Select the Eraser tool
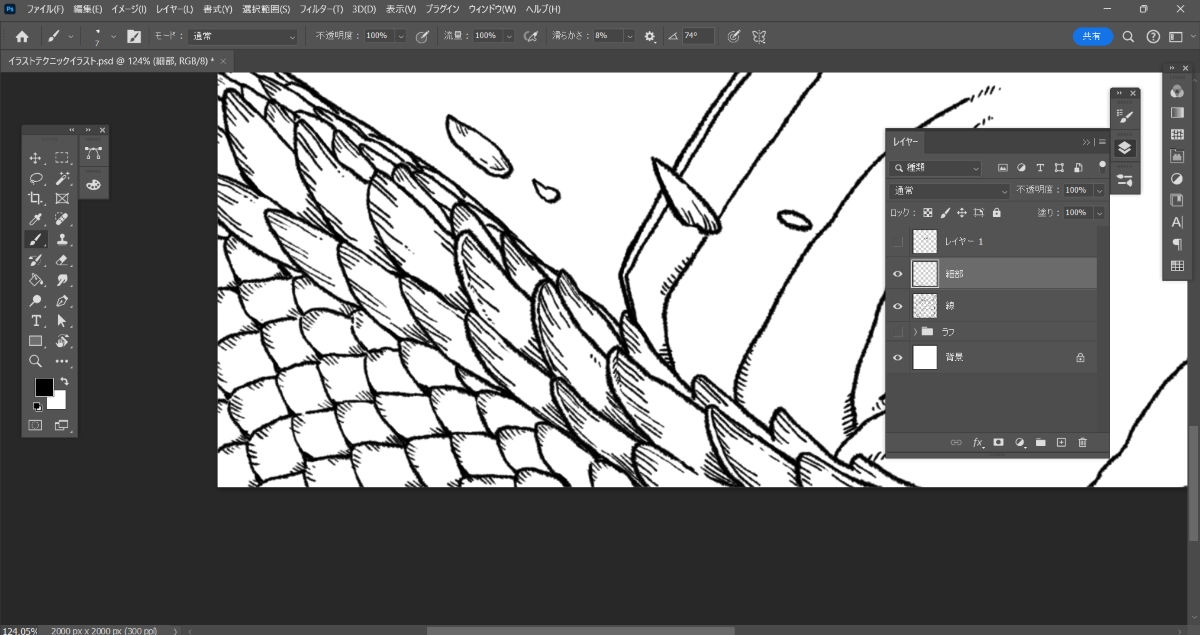 [x=62, y=260]
